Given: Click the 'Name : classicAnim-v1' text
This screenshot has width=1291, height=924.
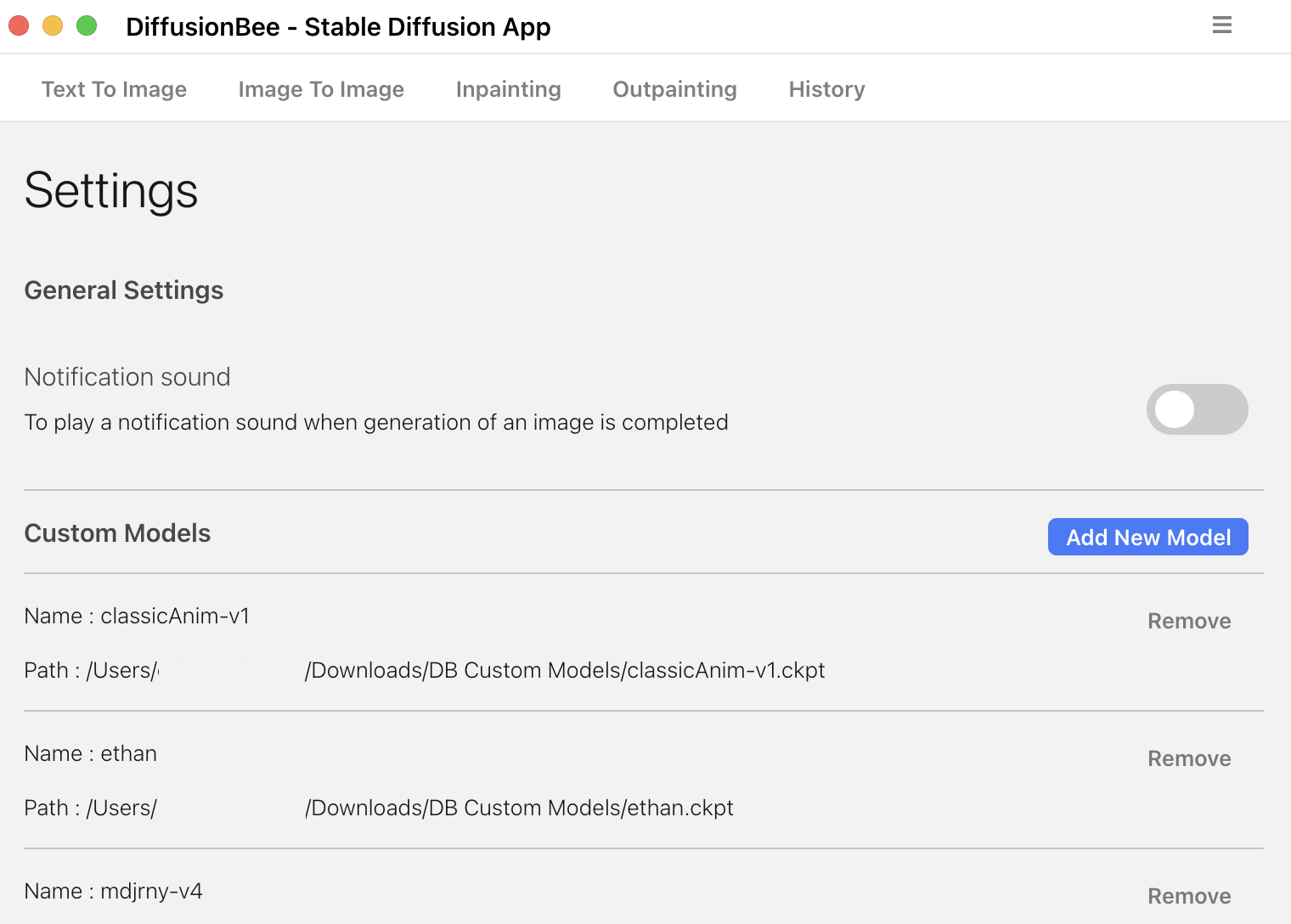Looking at the screenshot, I should point(137,616).
